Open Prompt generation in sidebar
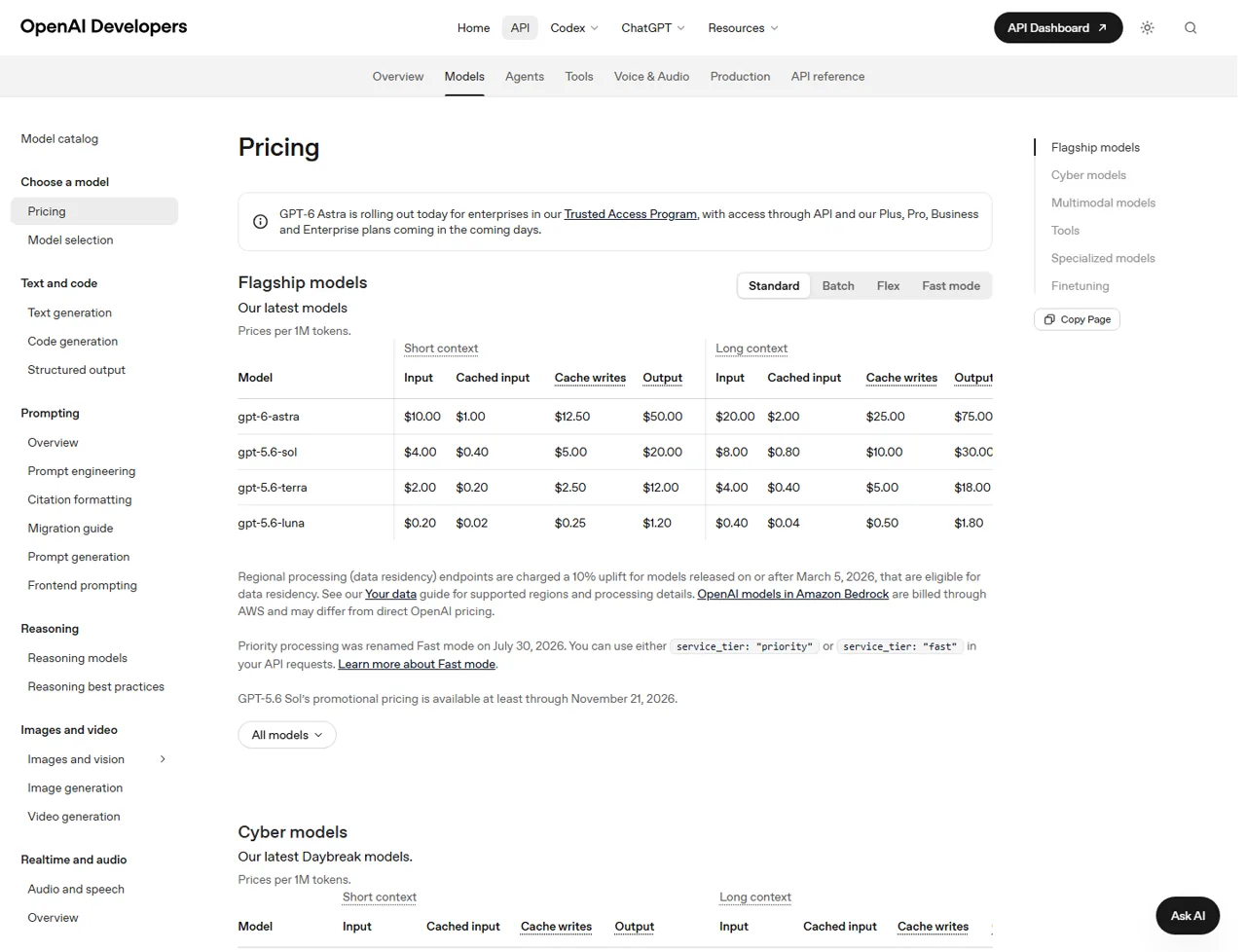Viewport: 1246px width, 952px height. tap(78, 557)
